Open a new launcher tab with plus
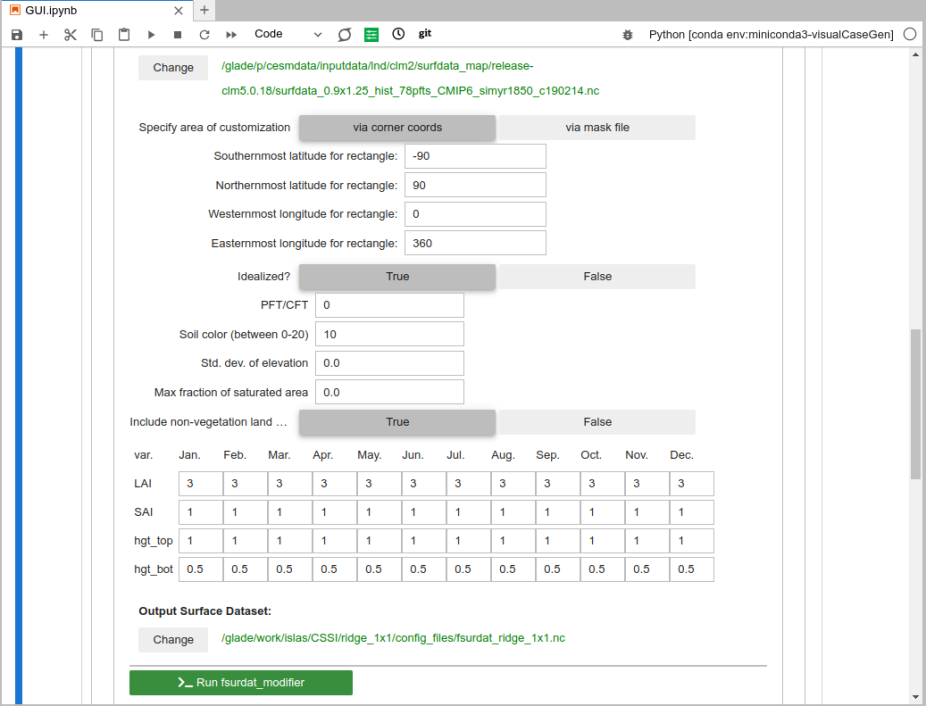The image size is (926, 706). (x=204, y=10)
